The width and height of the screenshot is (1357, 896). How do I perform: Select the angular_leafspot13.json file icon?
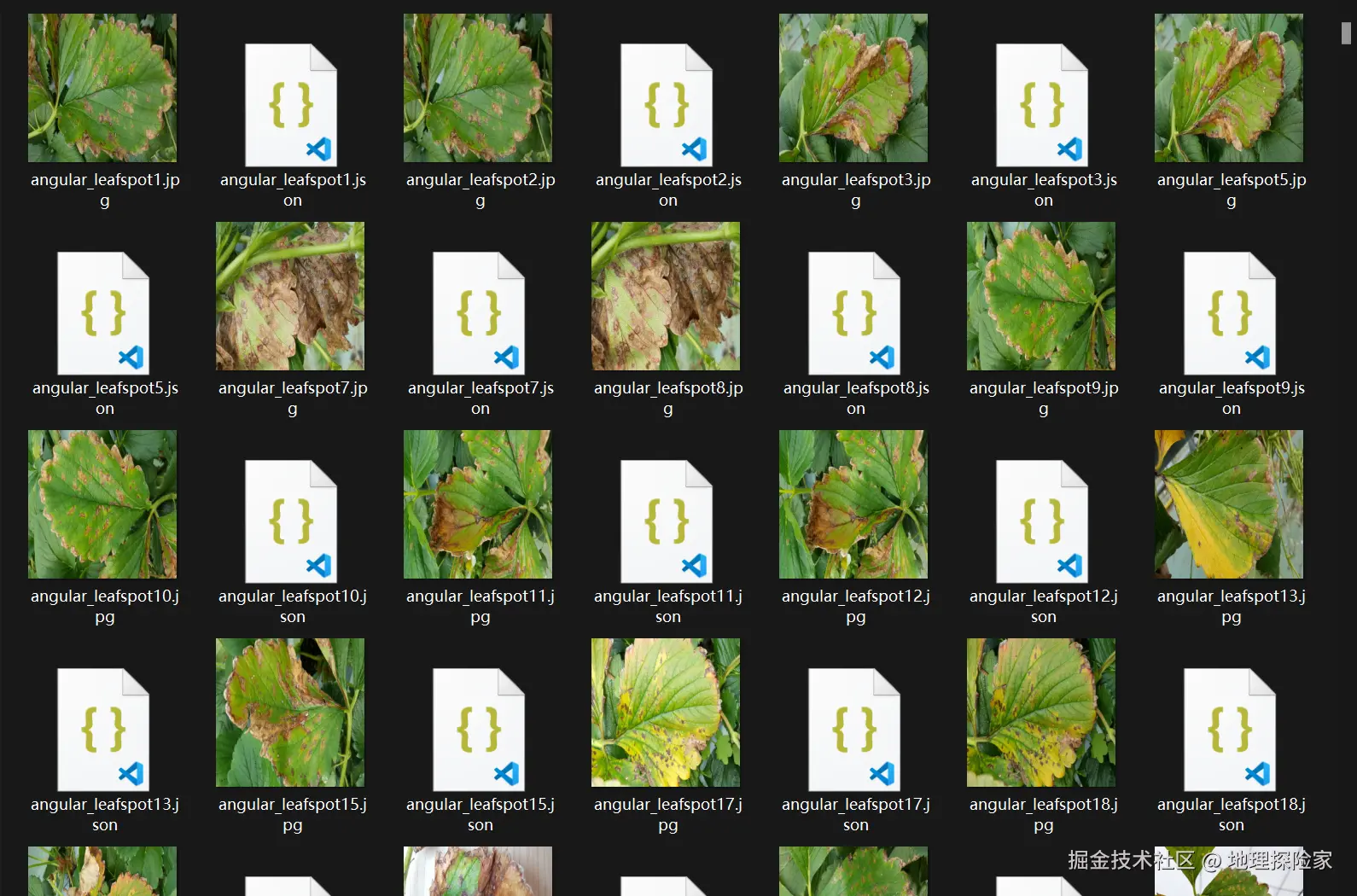pyautogui.click(x=103, y=730)
